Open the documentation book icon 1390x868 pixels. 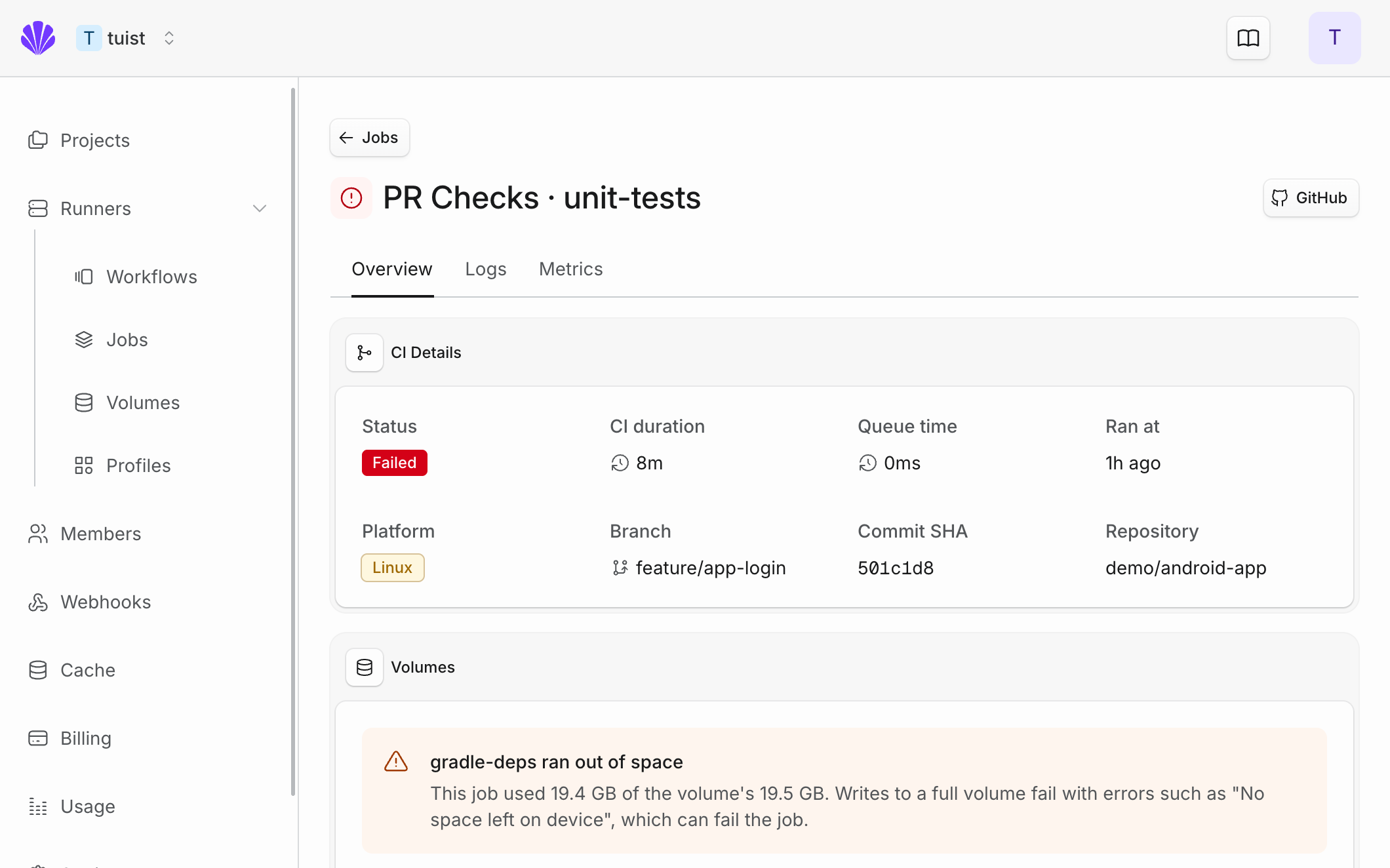pos(1248,38)
